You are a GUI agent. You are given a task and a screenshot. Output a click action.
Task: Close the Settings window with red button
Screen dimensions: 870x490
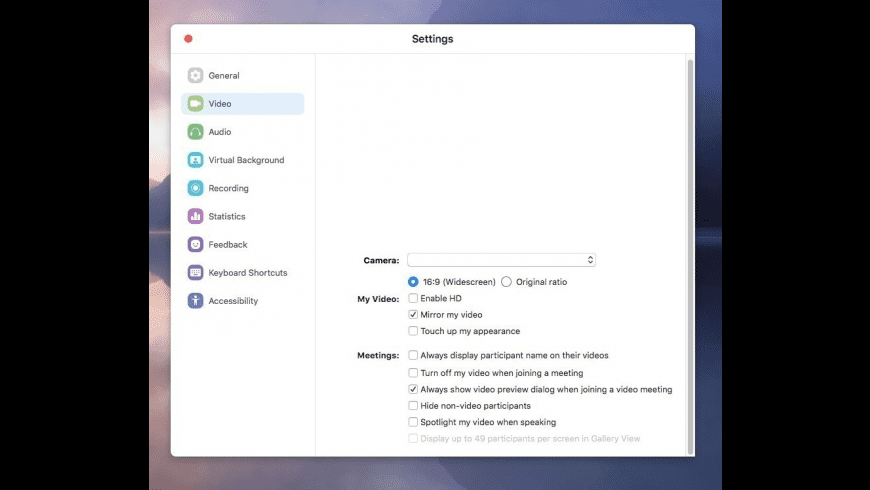188,39
